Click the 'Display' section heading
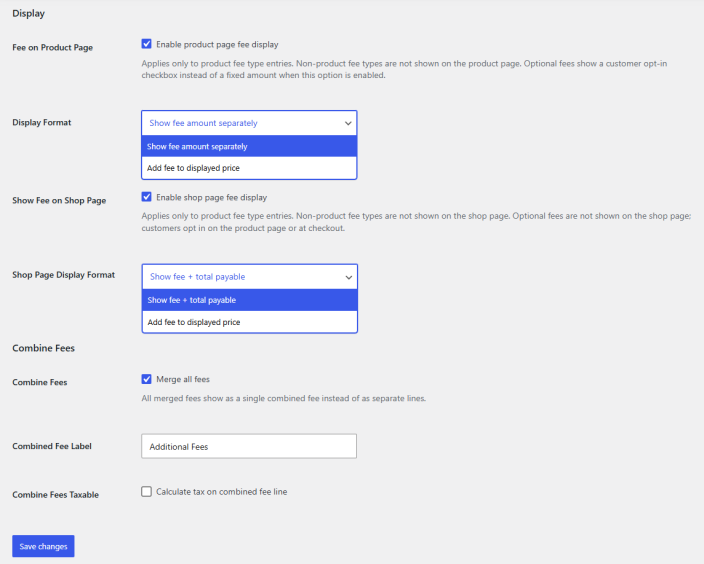Image resolution: width=704 pixels, height=564 pixels. [29, 13]
